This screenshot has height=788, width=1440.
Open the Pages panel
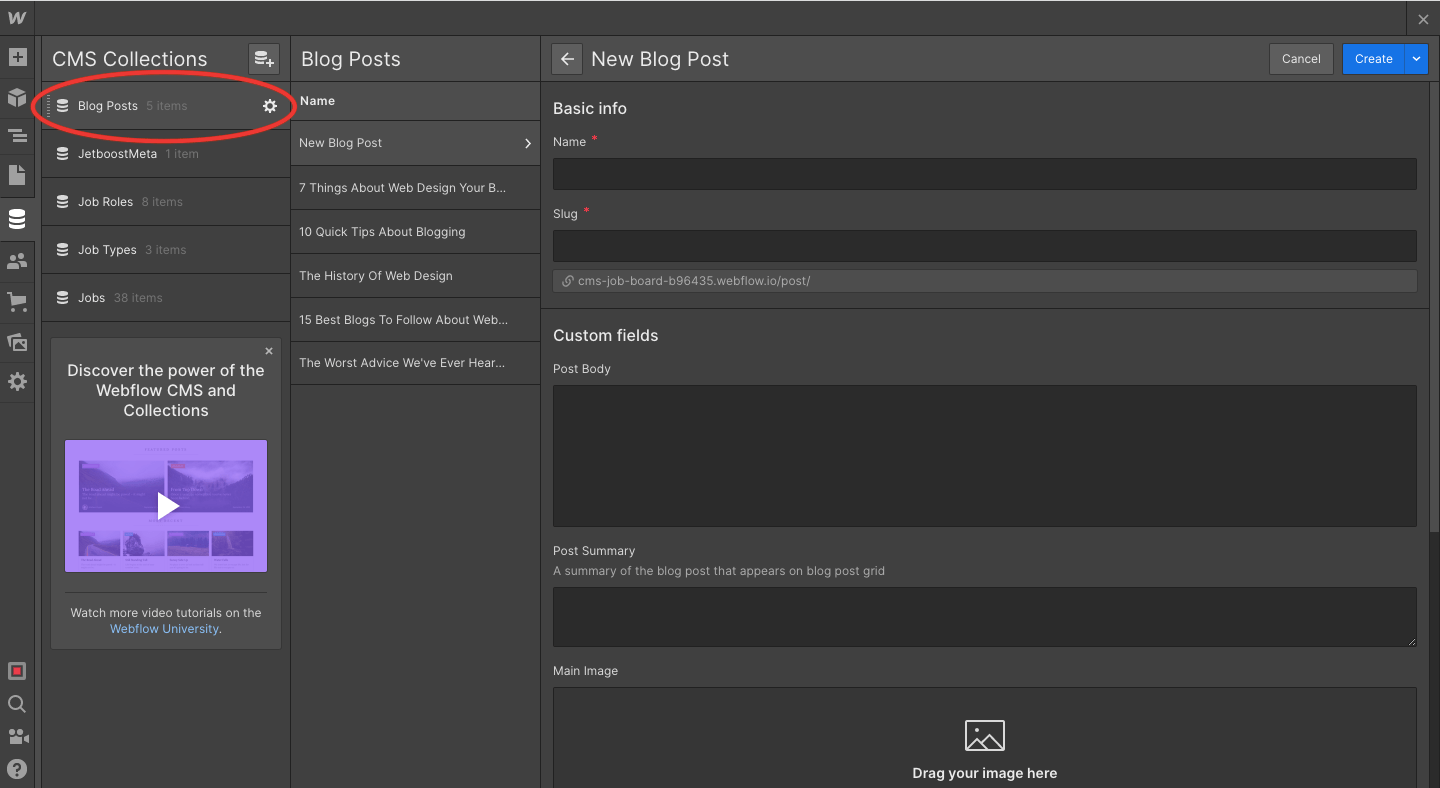[17, 175]
